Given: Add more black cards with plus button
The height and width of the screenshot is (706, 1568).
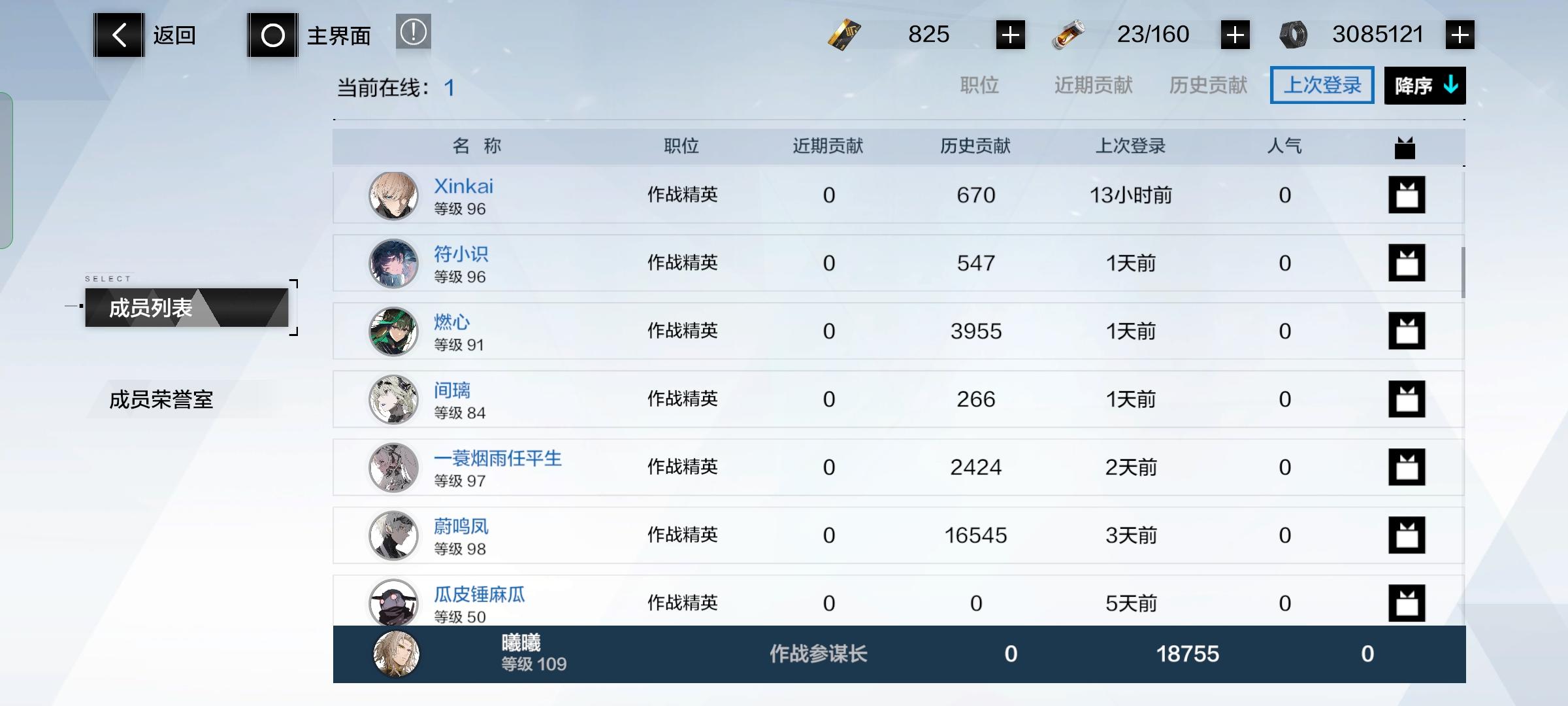Looking at the screenshot, I should [x=1010, y=35].
